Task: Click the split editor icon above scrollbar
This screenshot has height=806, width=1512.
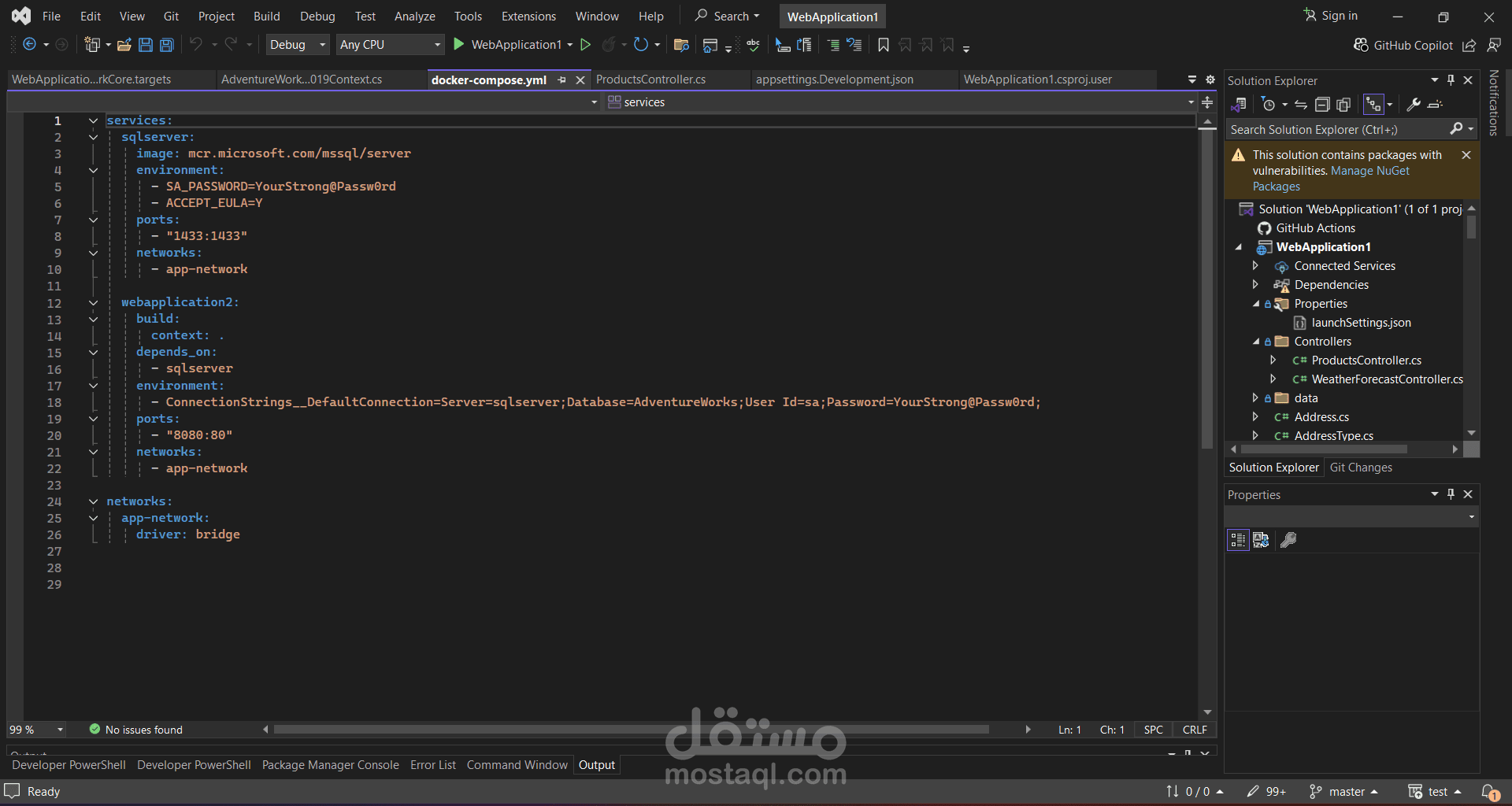Action: pos(1207,102)
